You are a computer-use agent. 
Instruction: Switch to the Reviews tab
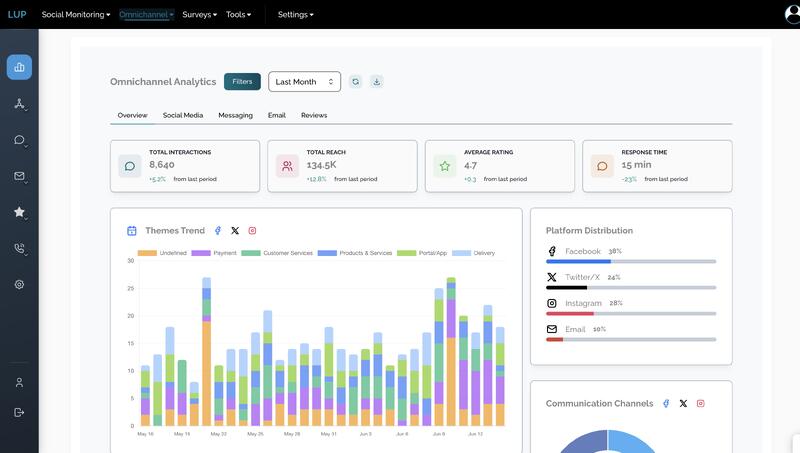point(314,115)
